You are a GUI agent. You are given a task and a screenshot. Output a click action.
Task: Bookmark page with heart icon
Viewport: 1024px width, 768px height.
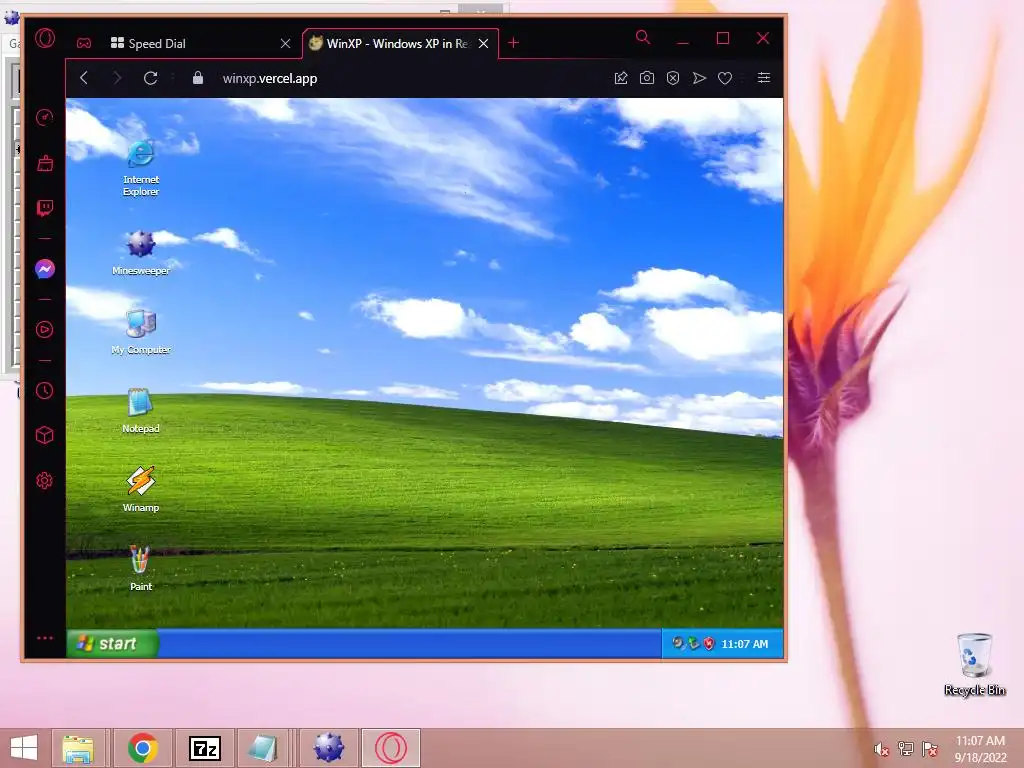tap(725, 78)
